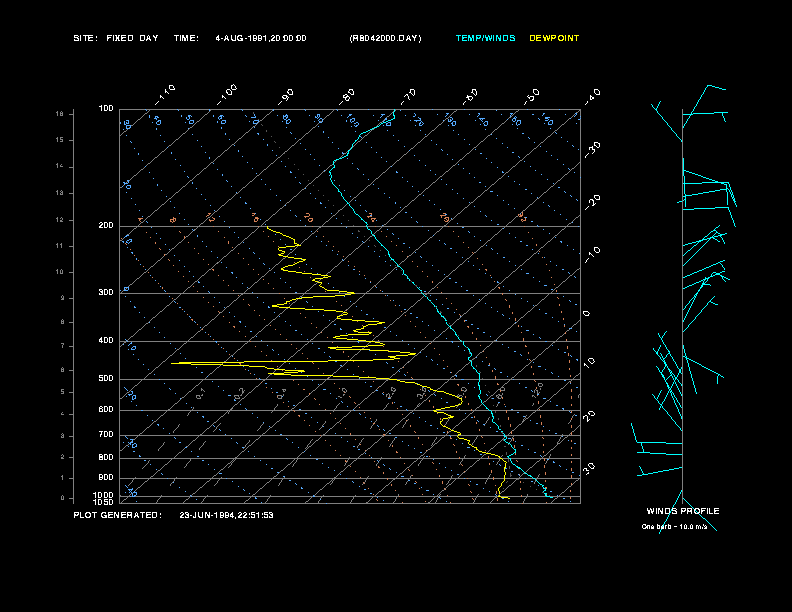Click the cyan TEMP/WINDS legend label
Viewport: 792px width, 612px height.
485,38
